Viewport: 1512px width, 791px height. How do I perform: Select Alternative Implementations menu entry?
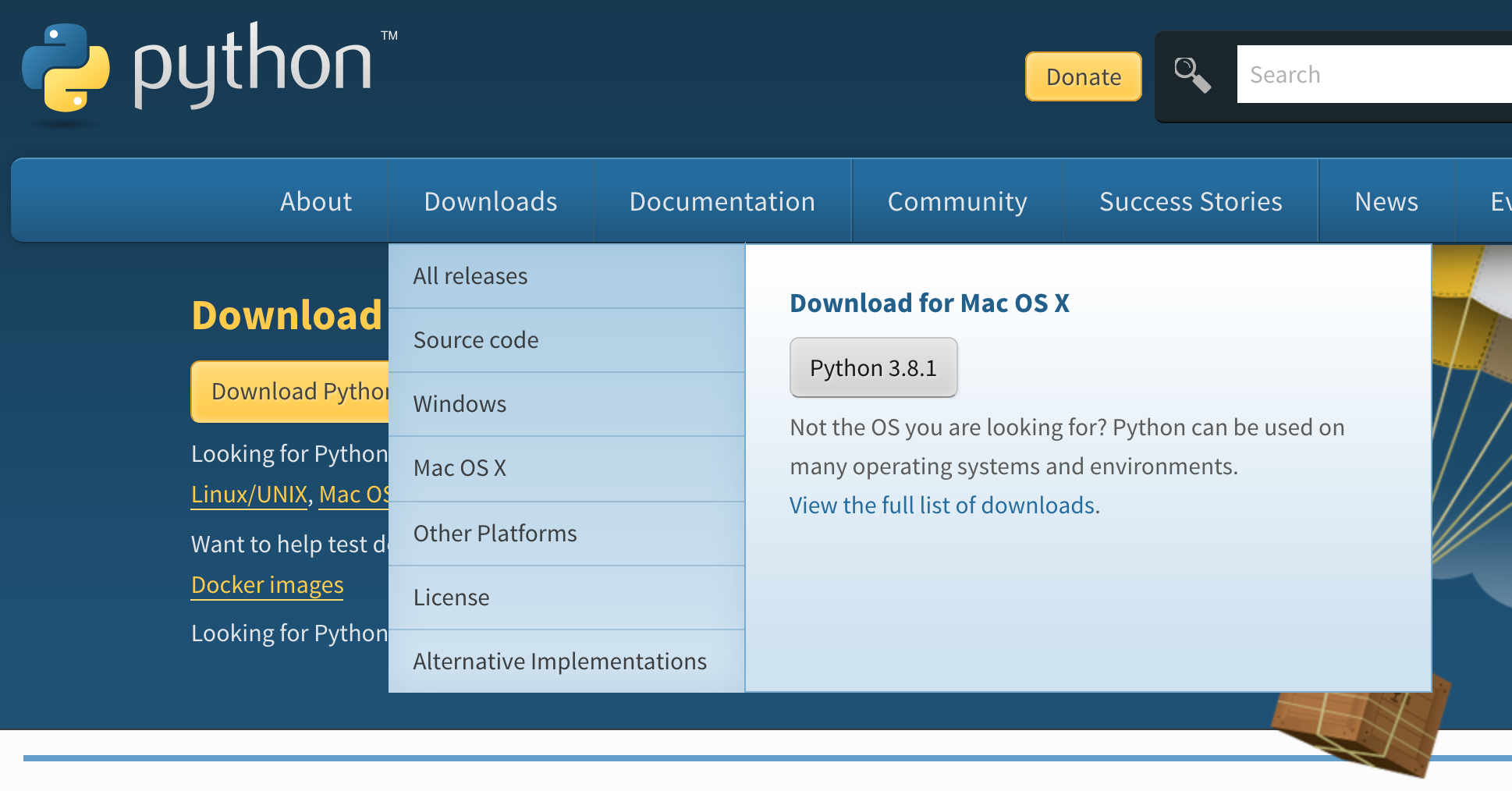pos(566,662)
